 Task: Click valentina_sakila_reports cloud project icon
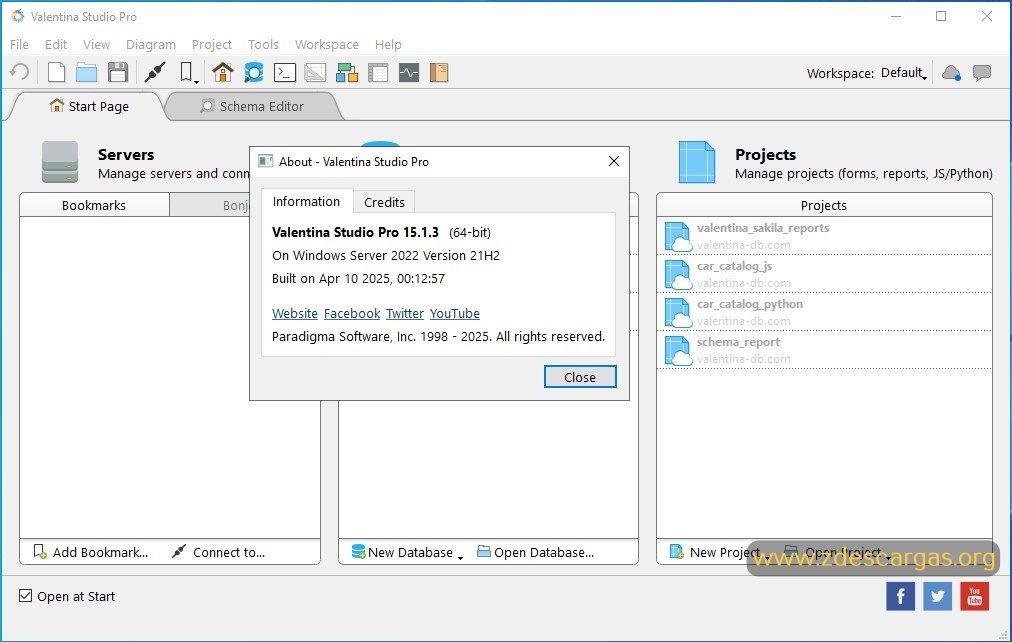click(678, 237)
